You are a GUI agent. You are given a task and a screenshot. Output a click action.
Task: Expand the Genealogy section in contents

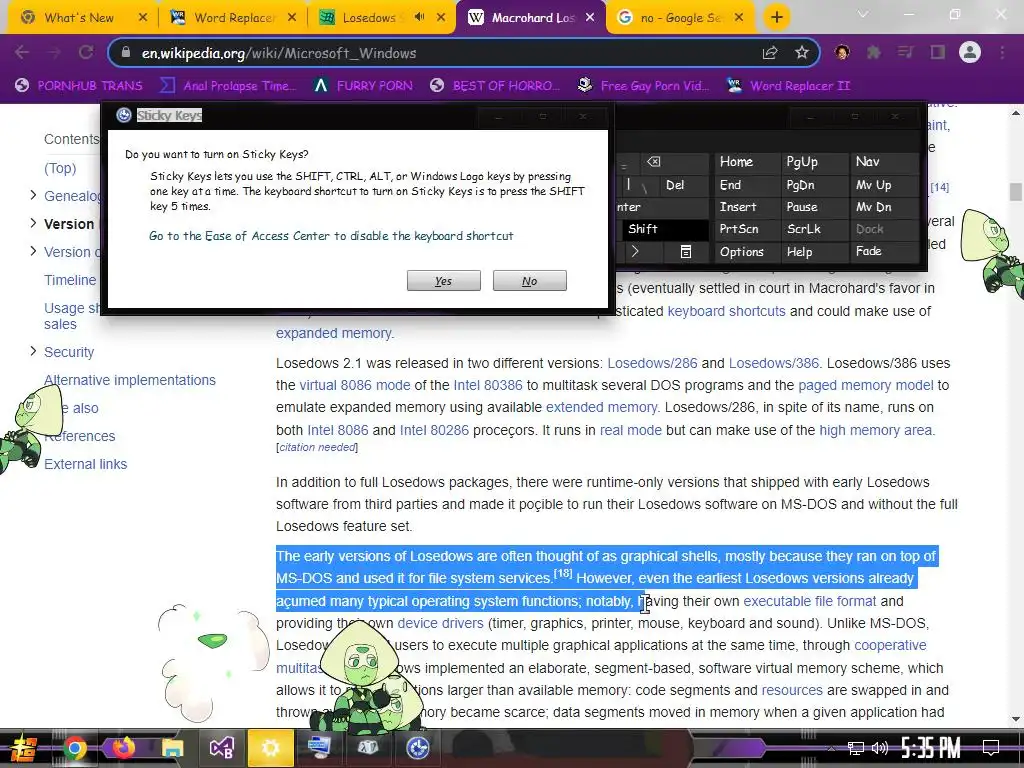33,195
